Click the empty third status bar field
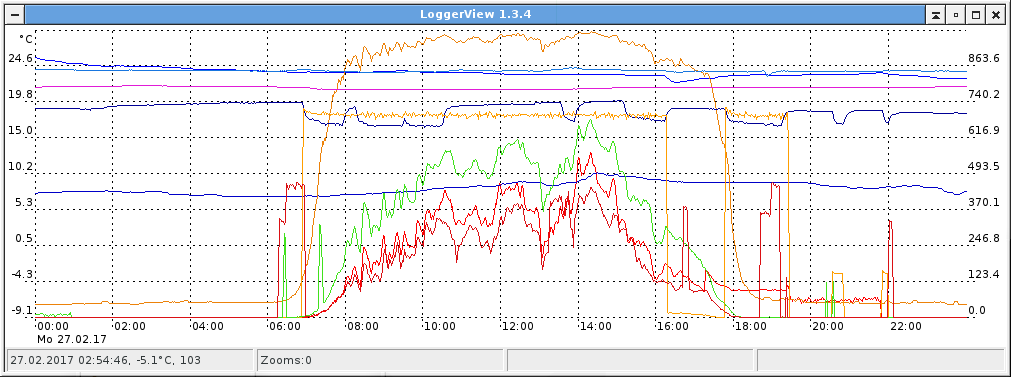Image resolution: width=1011 pixels, height=377 pixels. [x=630, y=360]
